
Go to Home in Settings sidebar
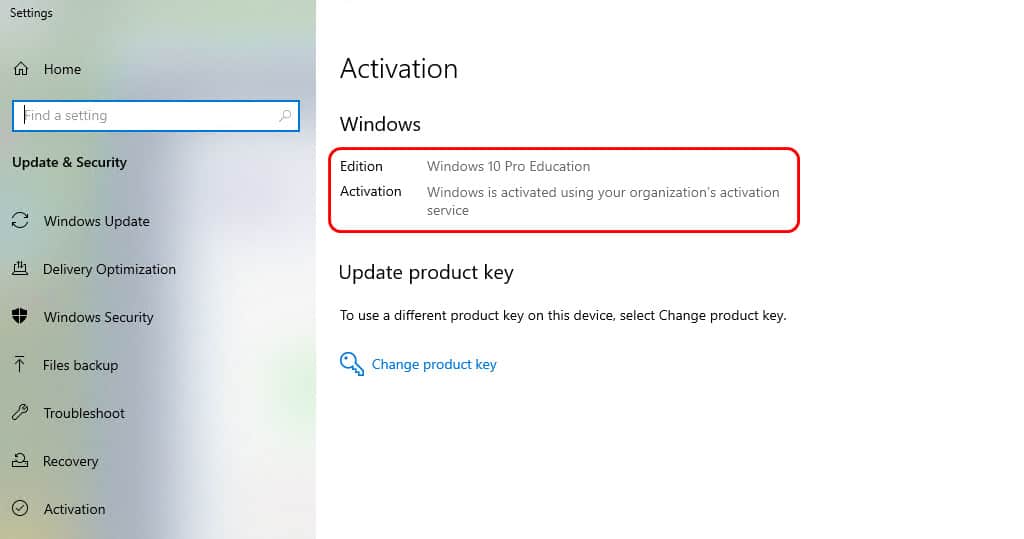[x=62, y=69]
